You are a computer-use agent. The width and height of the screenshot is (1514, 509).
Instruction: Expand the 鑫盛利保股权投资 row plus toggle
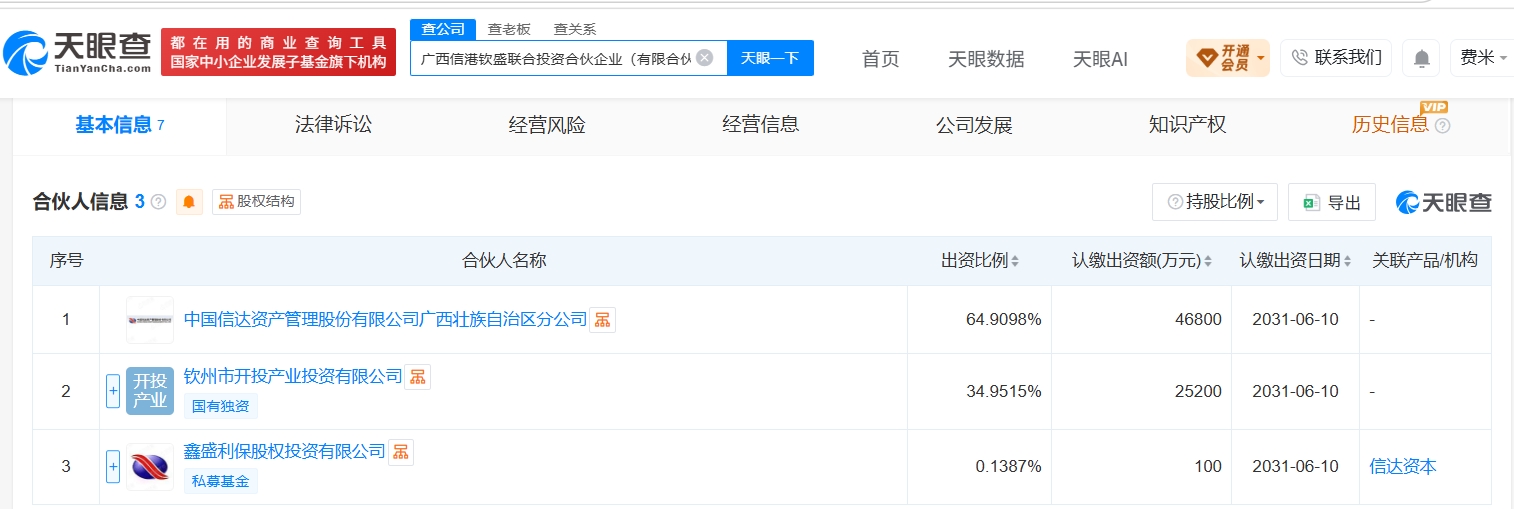[113, 466]
